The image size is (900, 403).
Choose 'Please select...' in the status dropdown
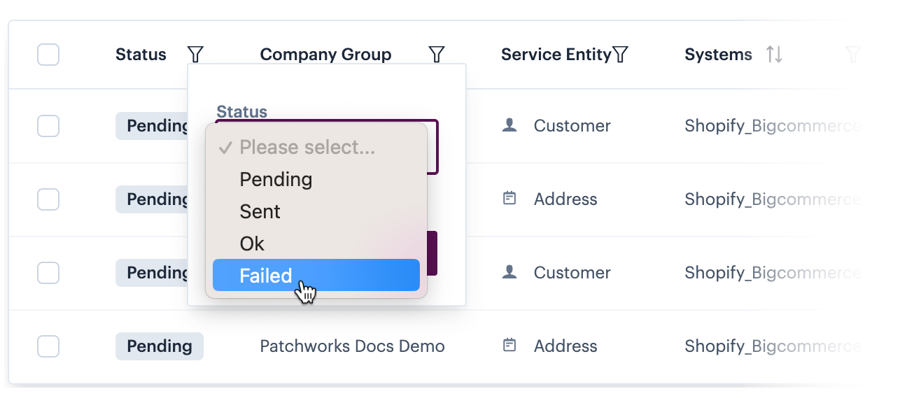click(x=307, y=148)
